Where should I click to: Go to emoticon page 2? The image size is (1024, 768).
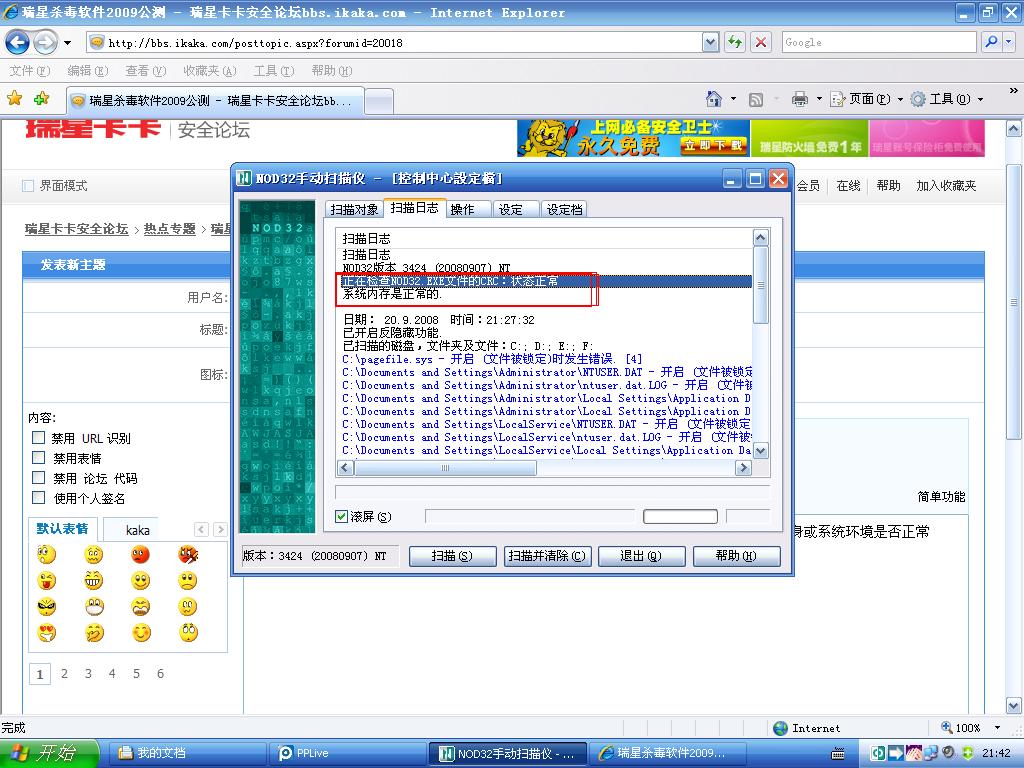point(64,673)
